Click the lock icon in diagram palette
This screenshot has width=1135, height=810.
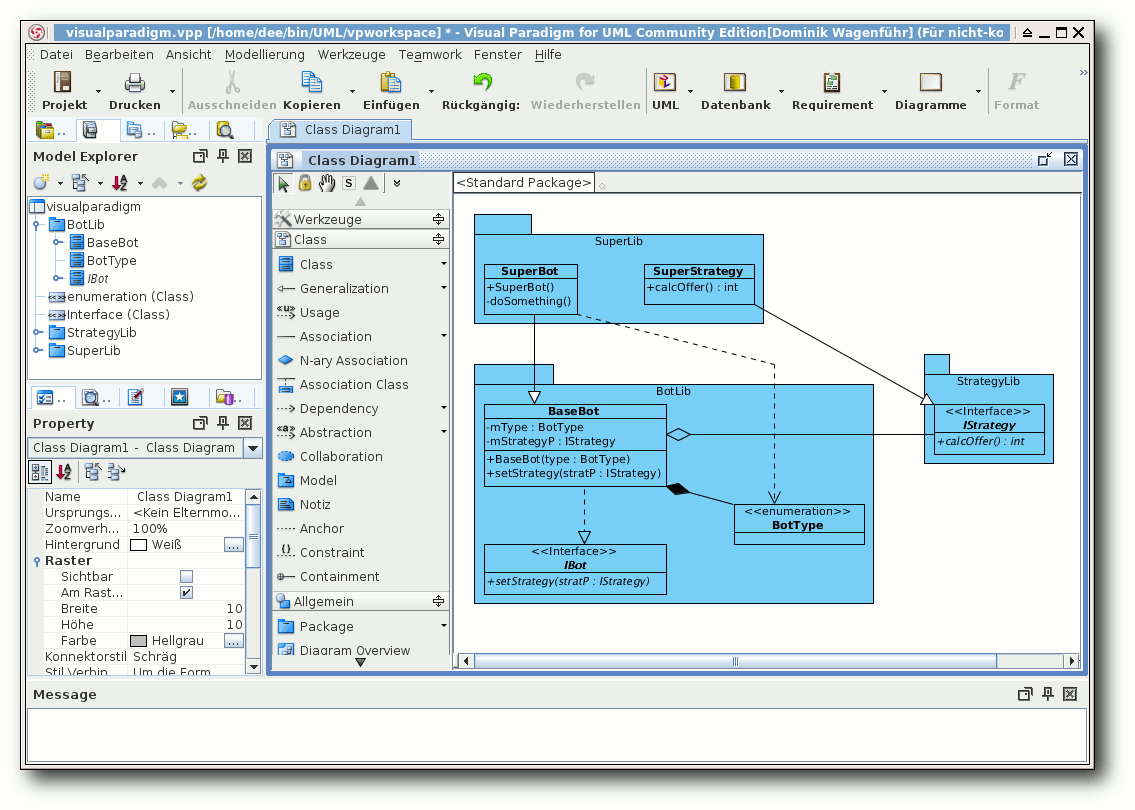(x=305, y=183)
